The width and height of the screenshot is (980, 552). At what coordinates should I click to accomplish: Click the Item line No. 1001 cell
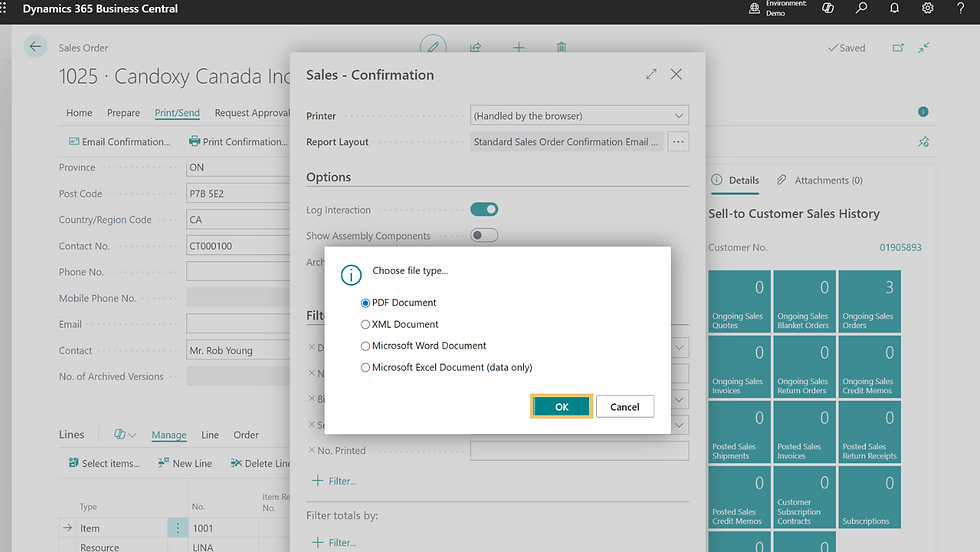pyautogui.click(x=224, y=528)
